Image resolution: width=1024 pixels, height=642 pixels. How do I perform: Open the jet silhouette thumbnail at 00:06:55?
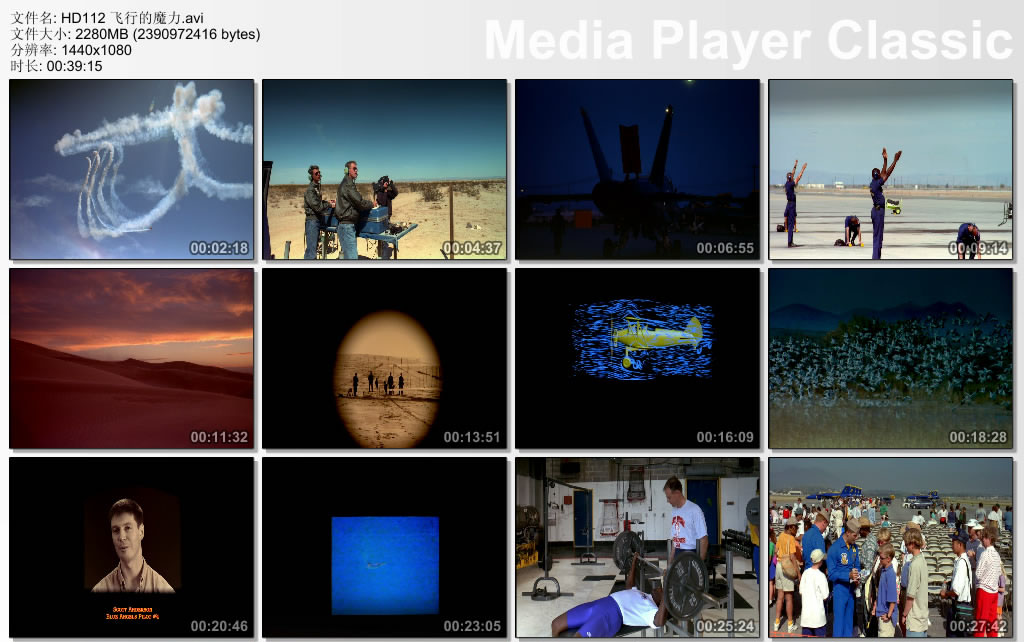637,169
